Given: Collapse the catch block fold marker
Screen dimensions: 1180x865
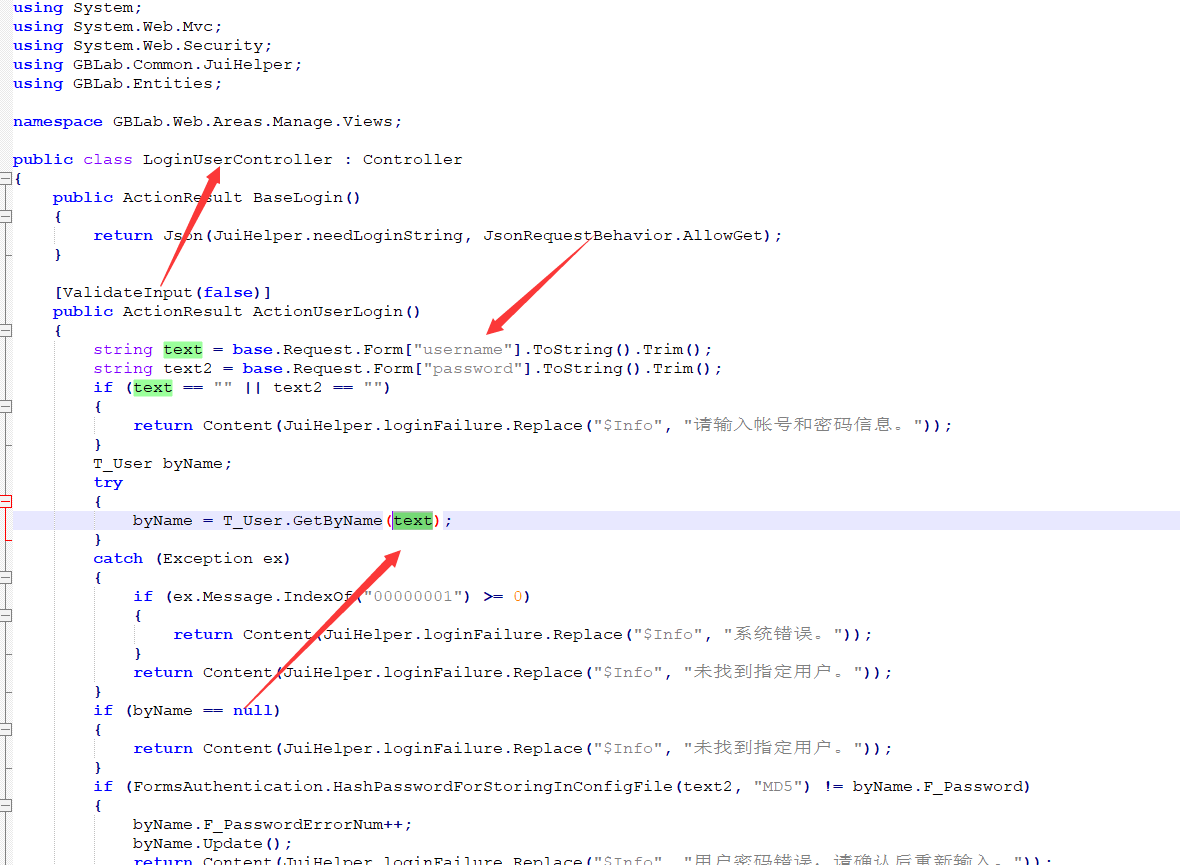Looking at the screenshot, I should (6, 577).
